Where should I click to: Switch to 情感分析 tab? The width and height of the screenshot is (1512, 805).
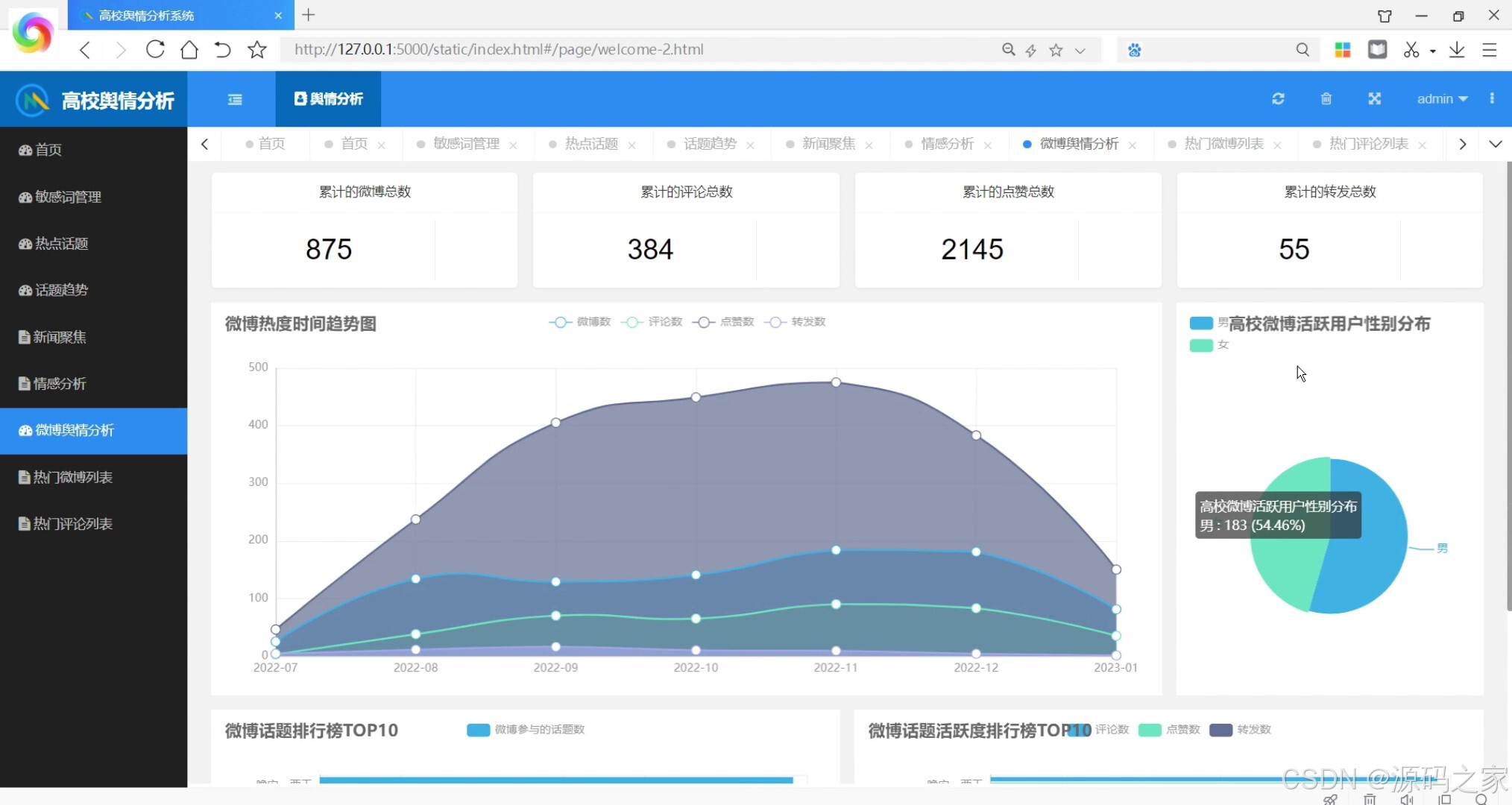[x=947, y=144]
